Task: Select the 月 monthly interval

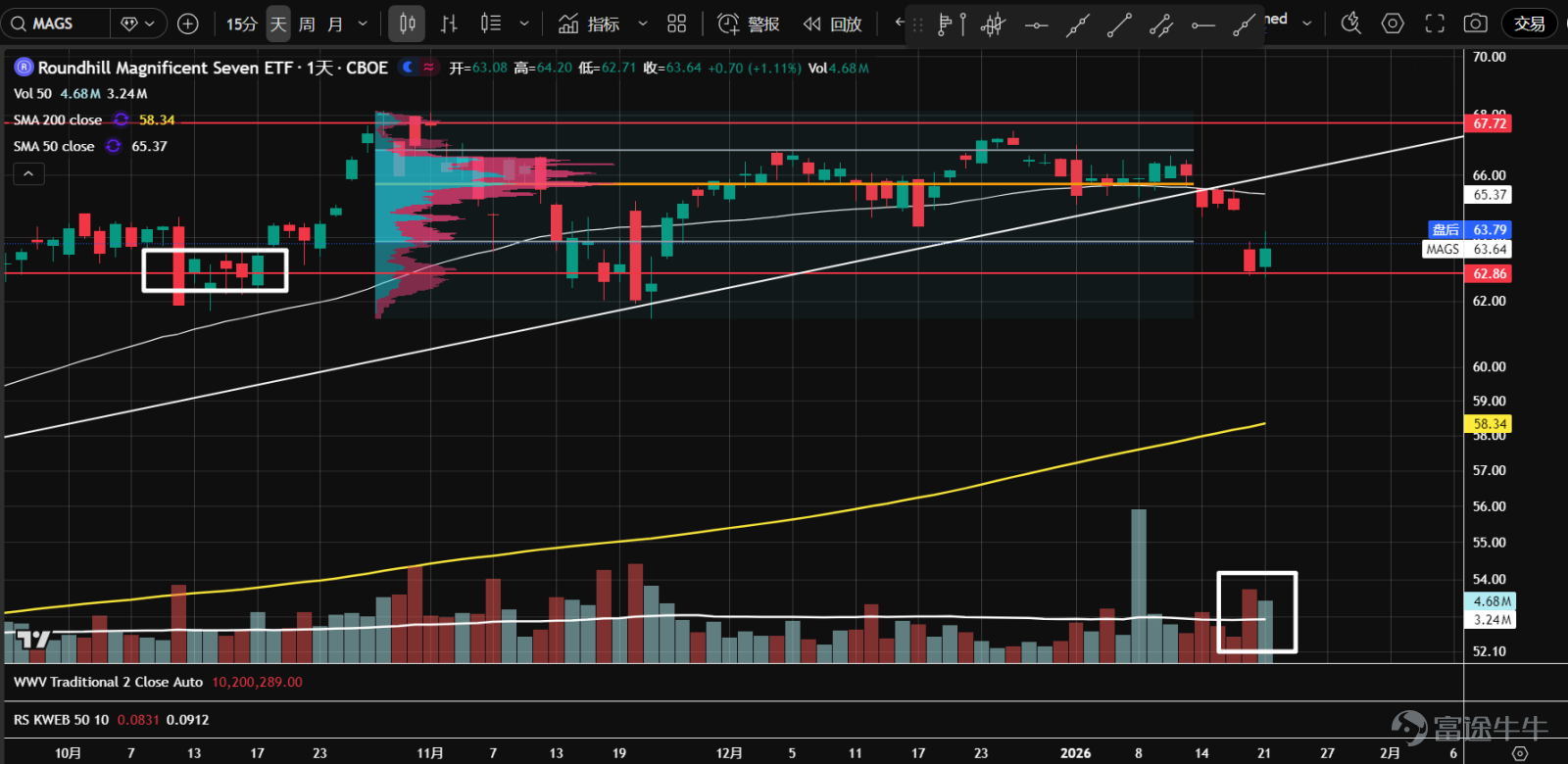Action: click(x=335, y=24)
